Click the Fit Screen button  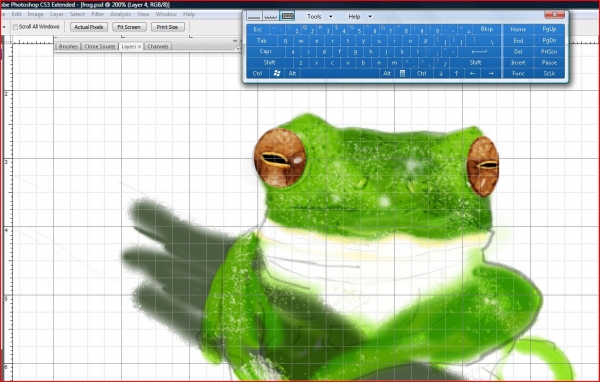tap(129, 27)
